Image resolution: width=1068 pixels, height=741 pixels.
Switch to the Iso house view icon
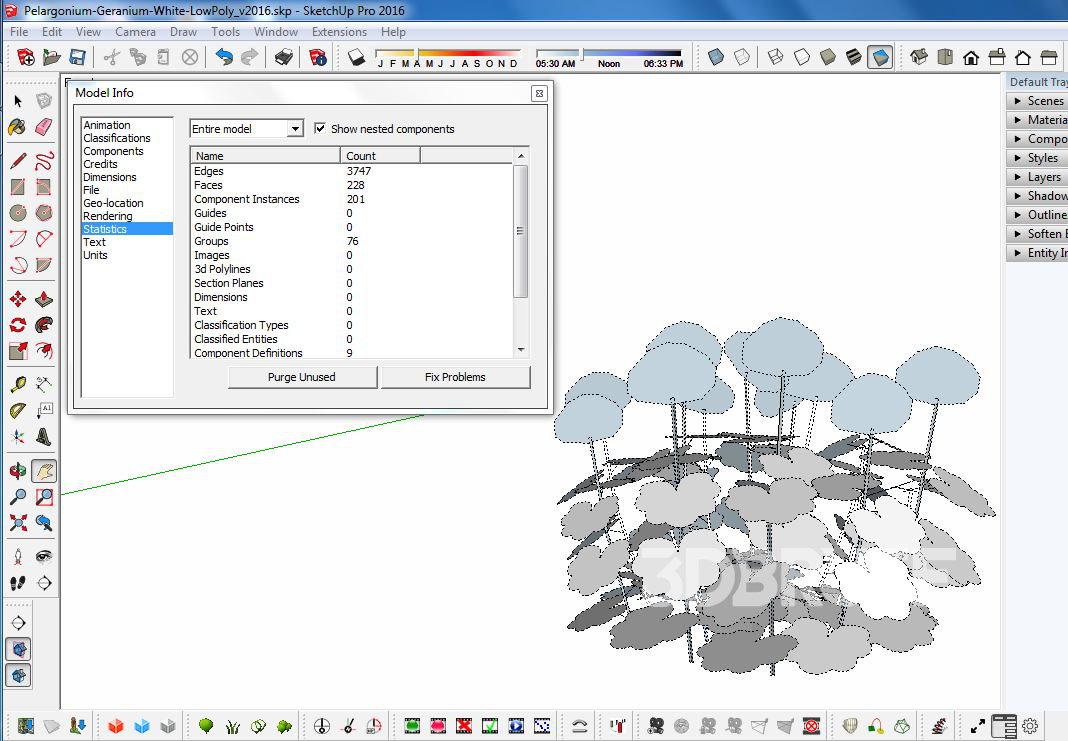(x=919, y=58)
